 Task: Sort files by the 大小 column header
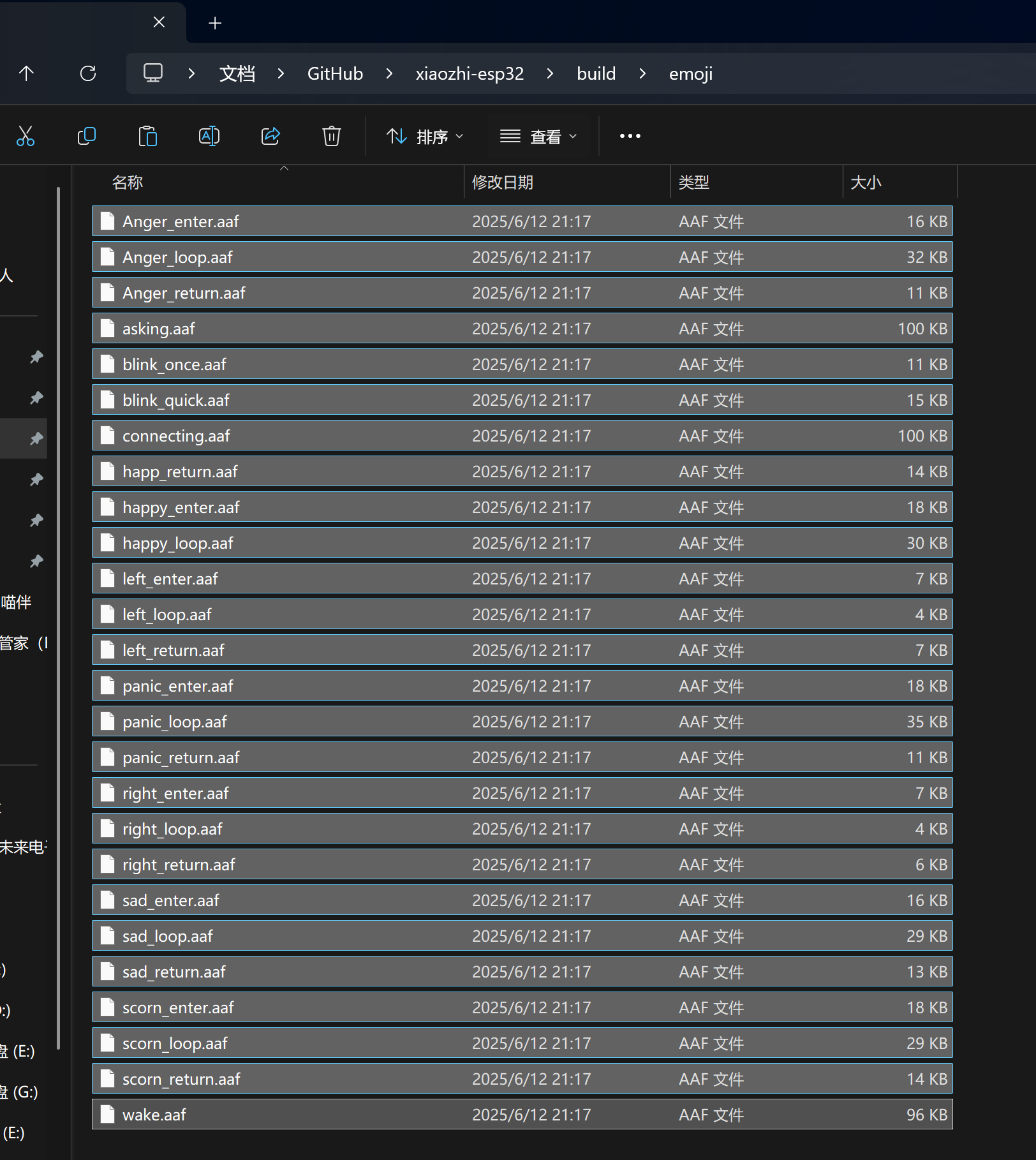point(866,182)
